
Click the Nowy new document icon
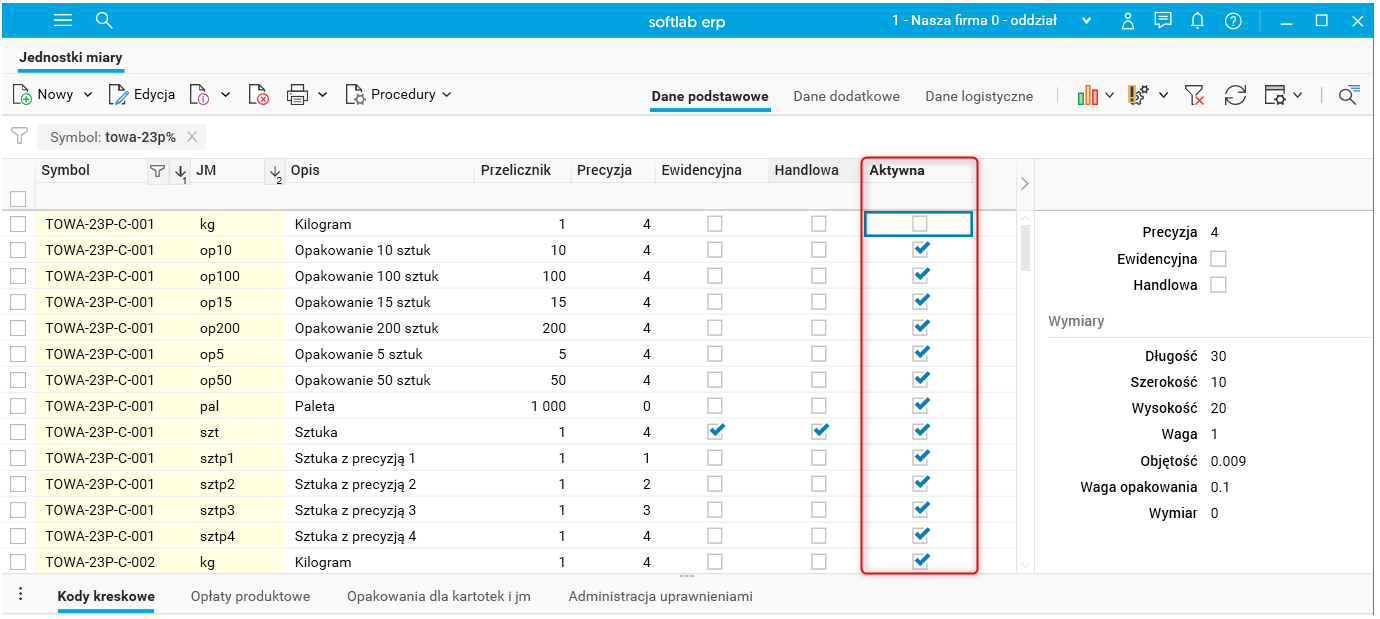[22, 95]
